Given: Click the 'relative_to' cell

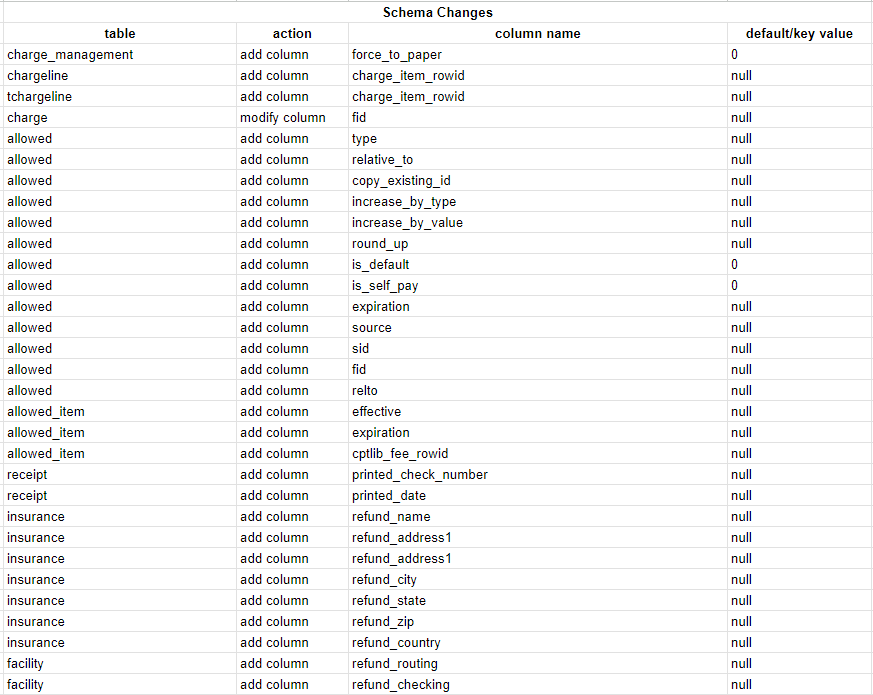Looking at the screenshot, I should click(x=537, y=159).
